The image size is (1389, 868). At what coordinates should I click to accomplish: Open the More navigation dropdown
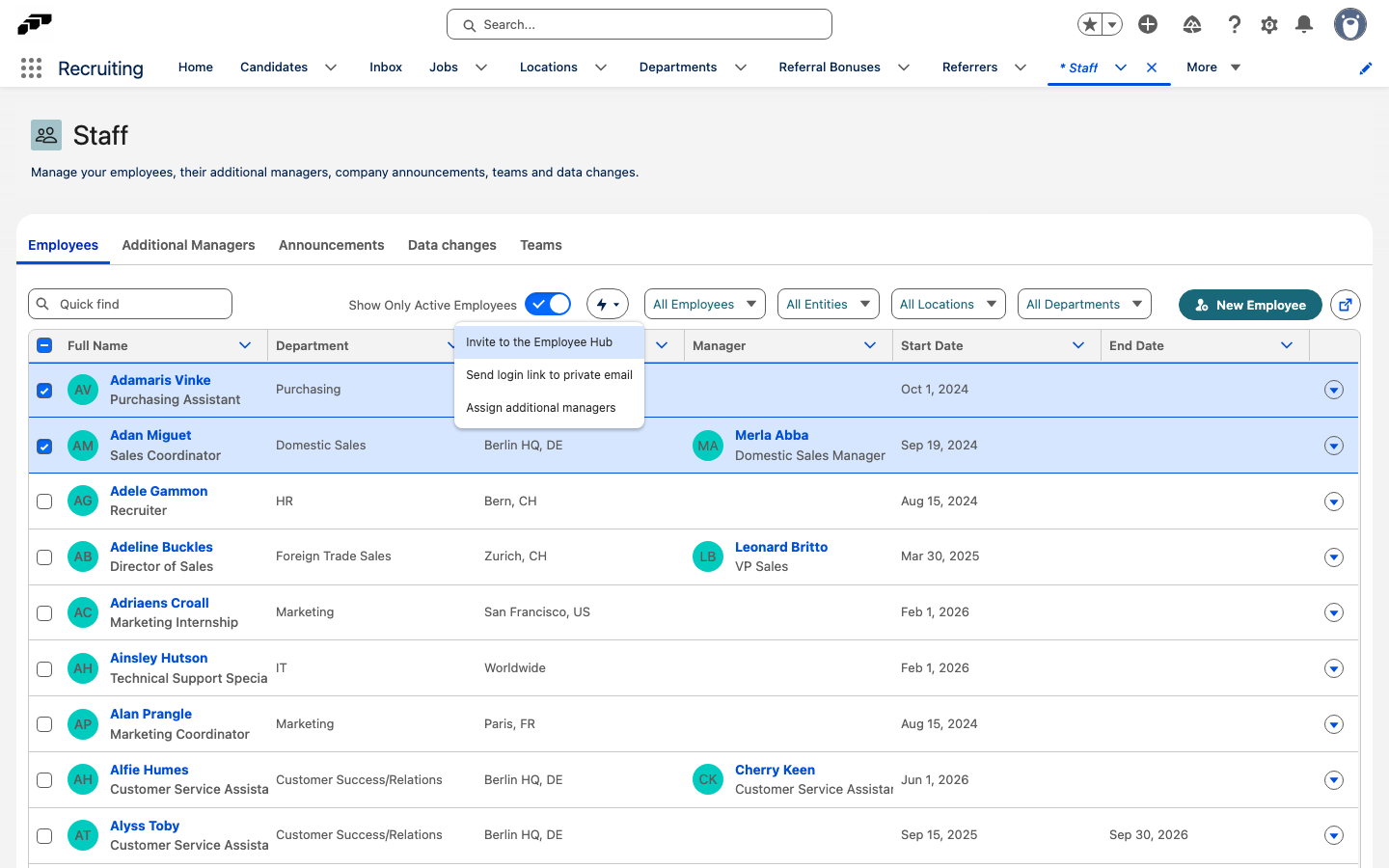(1213, 68)
